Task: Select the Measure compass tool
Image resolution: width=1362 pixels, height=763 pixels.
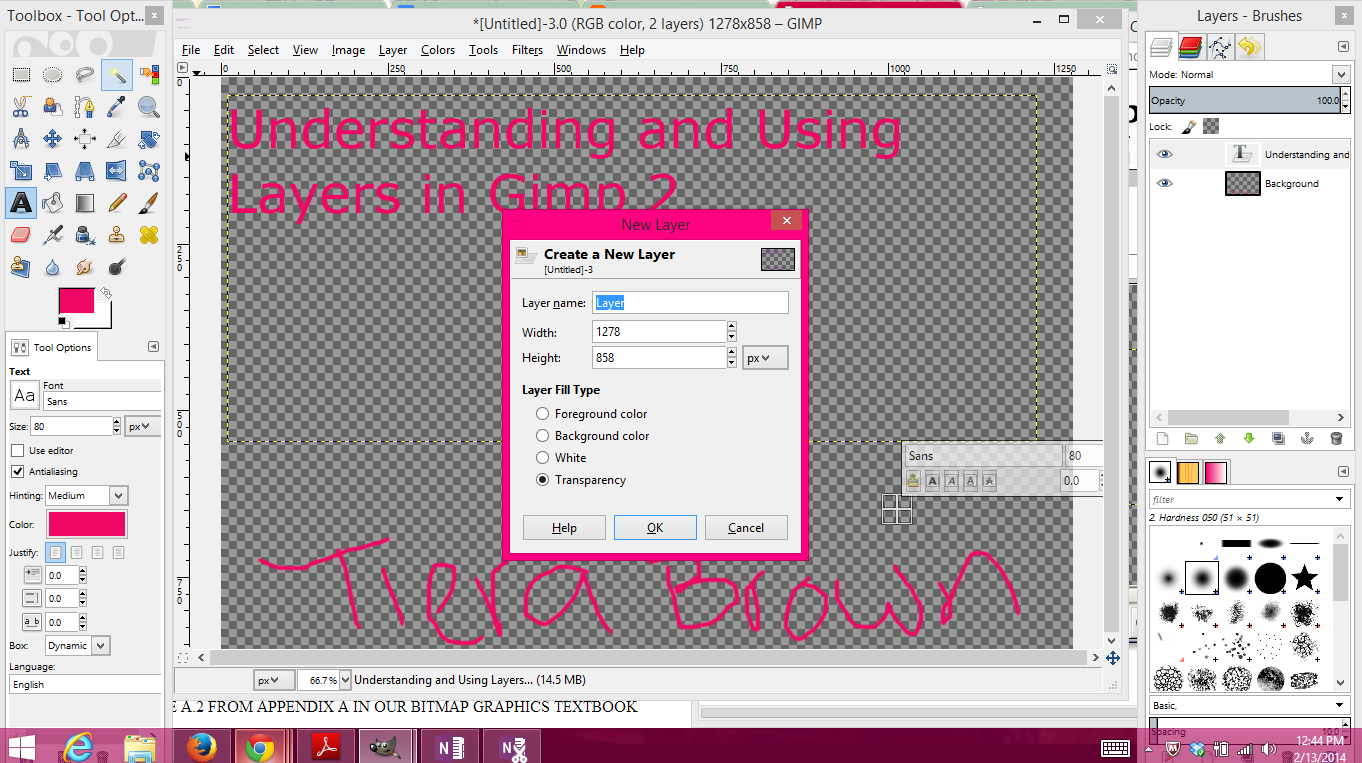Action: click(21, 138)
